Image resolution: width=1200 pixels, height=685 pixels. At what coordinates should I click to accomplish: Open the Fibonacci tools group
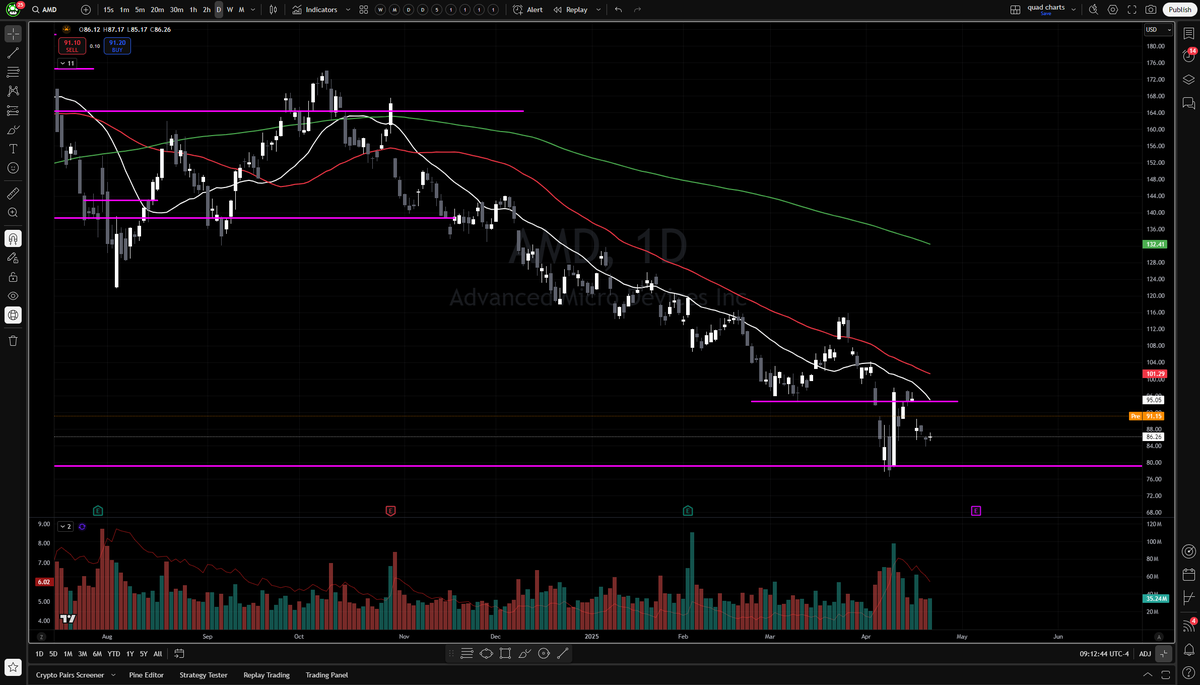click(13, 72)
